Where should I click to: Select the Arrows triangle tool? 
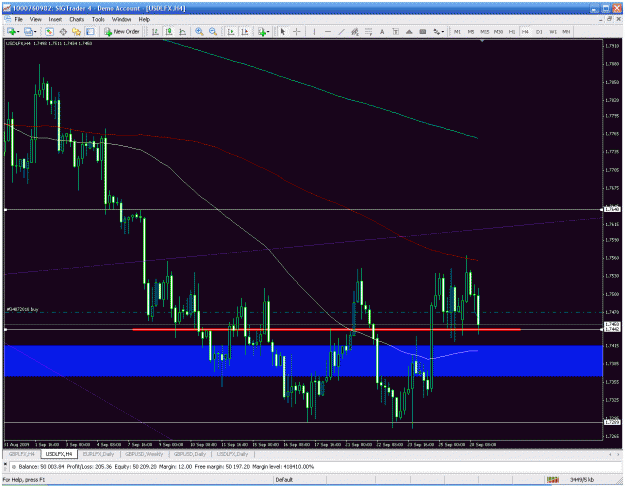[409, 31]
